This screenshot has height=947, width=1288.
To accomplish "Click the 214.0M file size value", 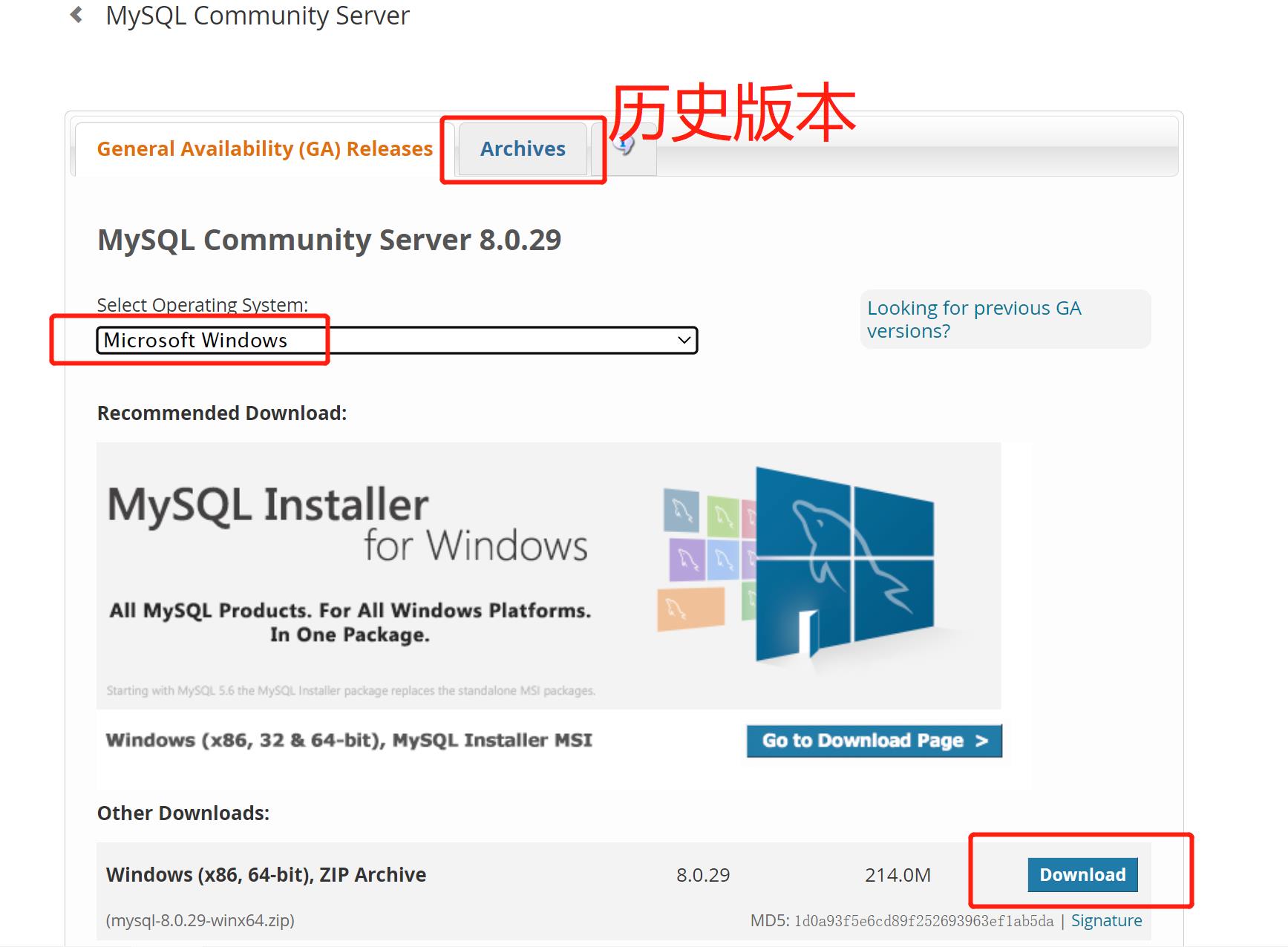I will [x=898, y=875].
